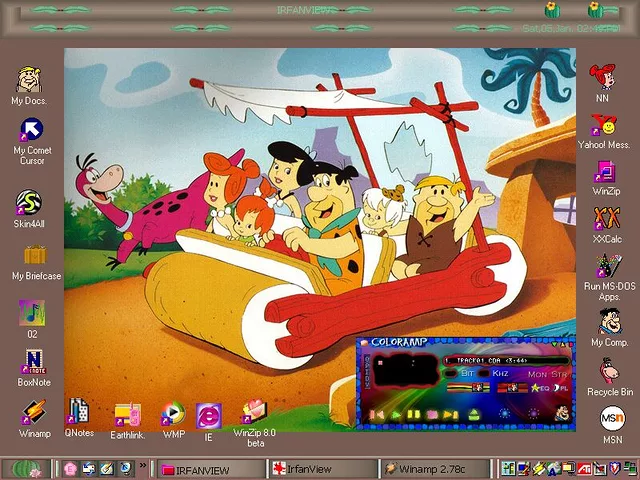
Task: Toggle shuffle with the blue dotted button
Action: click(x=504, y=413)
